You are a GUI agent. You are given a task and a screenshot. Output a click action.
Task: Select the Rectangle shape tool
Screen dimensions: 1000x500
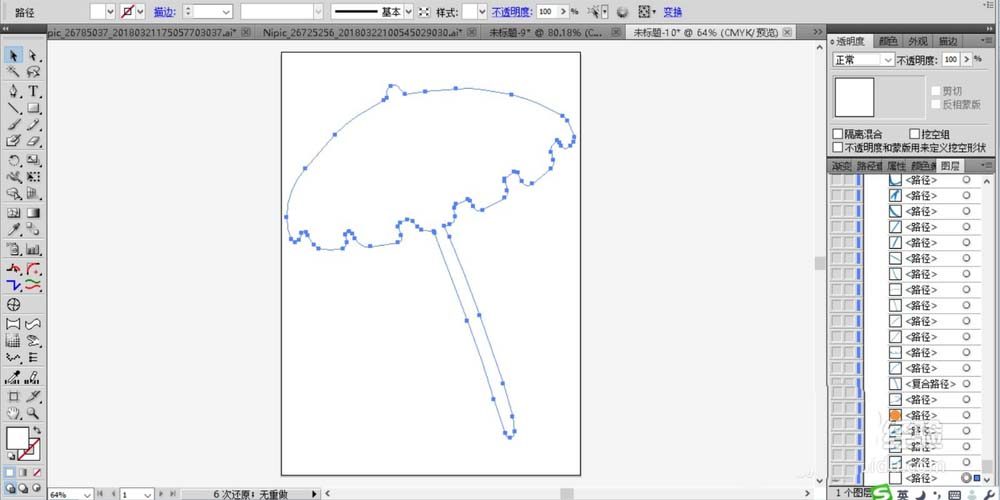click(x=33, y=108)
